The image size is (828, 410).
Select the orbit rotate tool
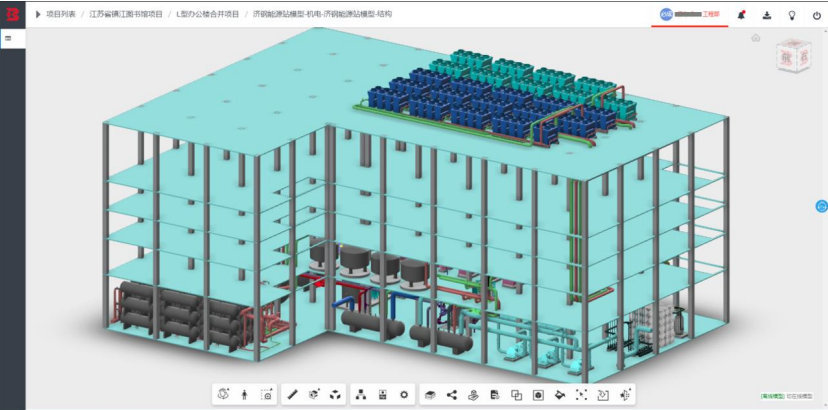point(224,394)
